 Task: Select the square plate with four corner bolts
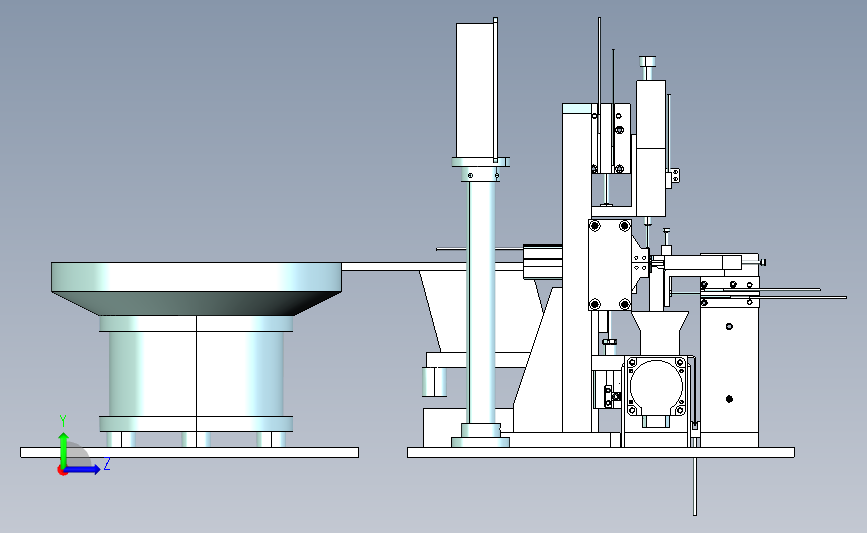coord(610,264)
